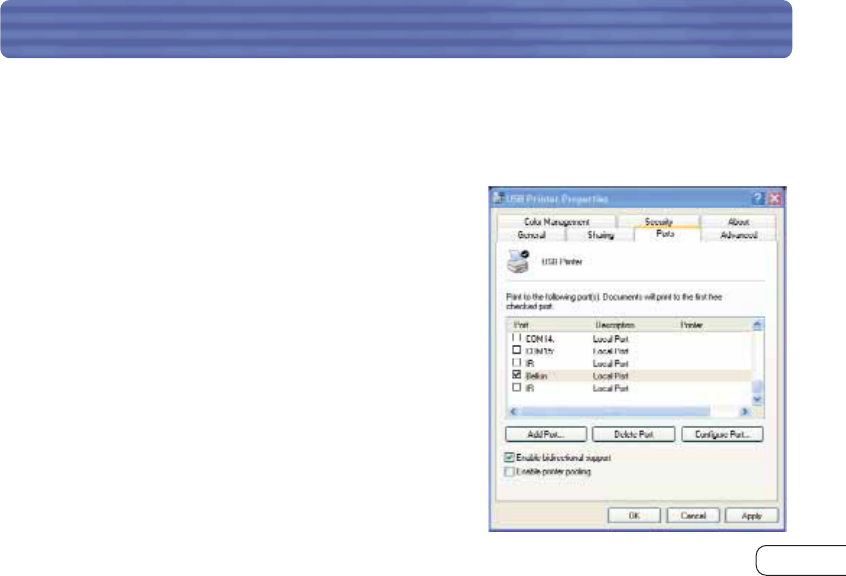Screen dimensions: 846x576
Task: Click the USB Printer name label
Action: pyautogui.click(x=562, y=262)
